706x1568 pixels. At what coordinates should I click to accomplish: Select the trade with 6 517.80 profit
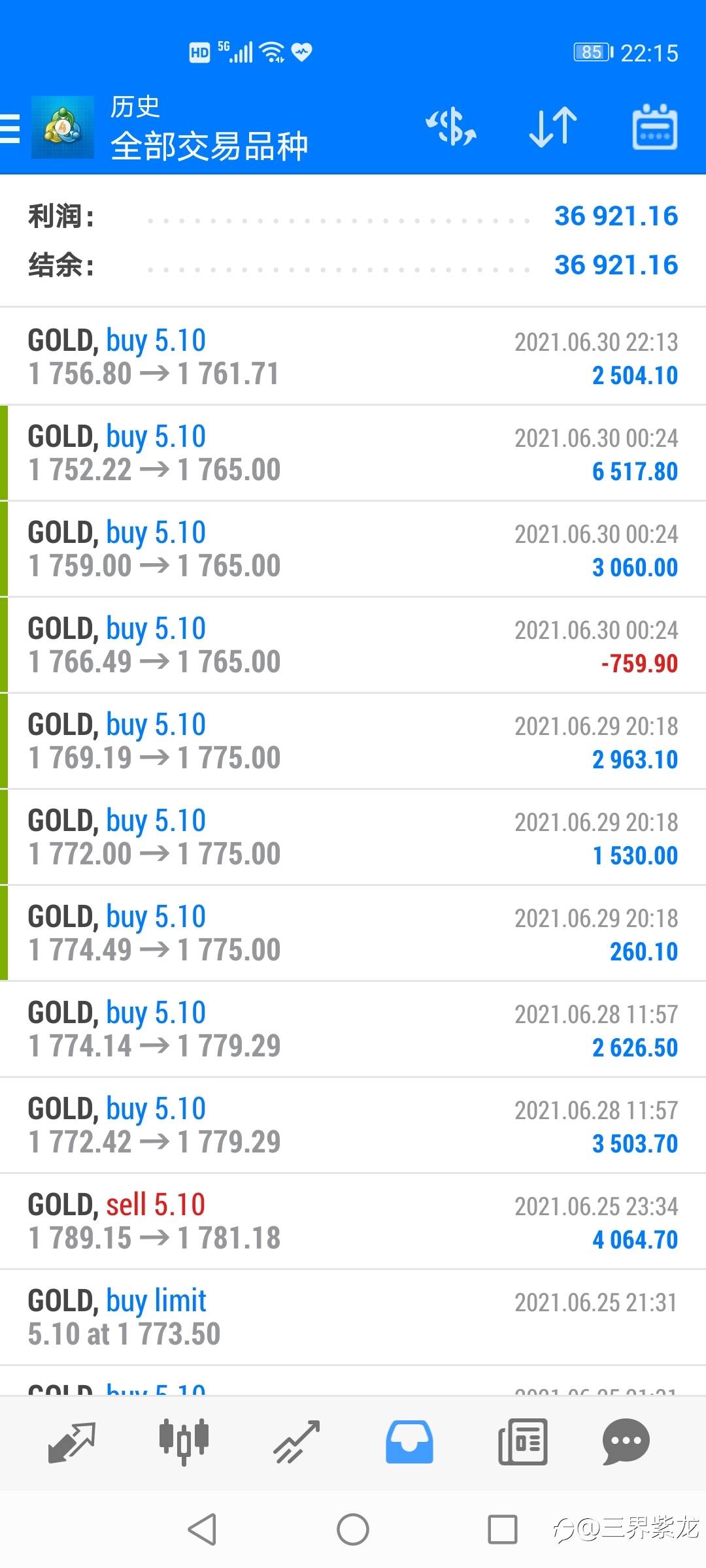353,453
